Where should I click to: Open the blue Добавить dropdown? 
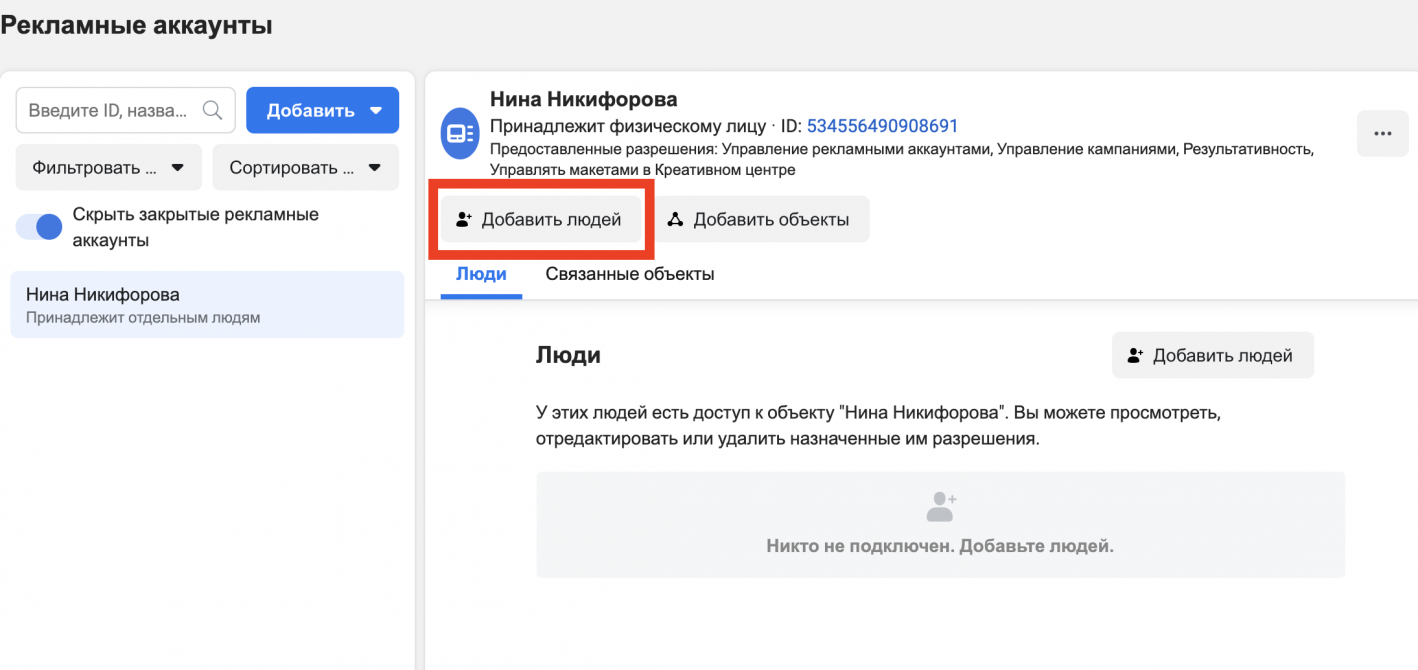point(322,110)
